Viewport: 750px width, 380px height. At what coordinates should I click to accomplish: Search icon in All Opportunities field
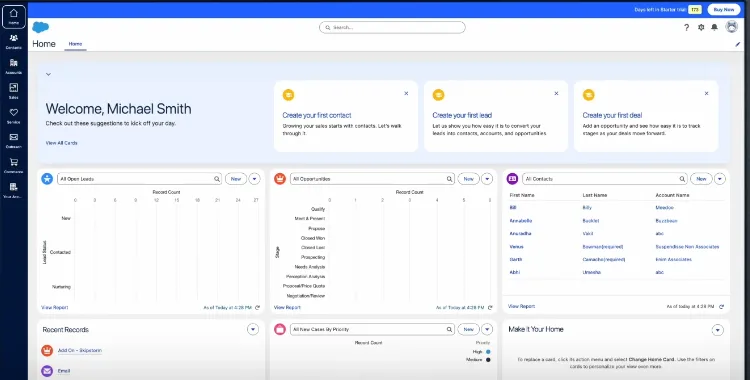tap(450, 179)
